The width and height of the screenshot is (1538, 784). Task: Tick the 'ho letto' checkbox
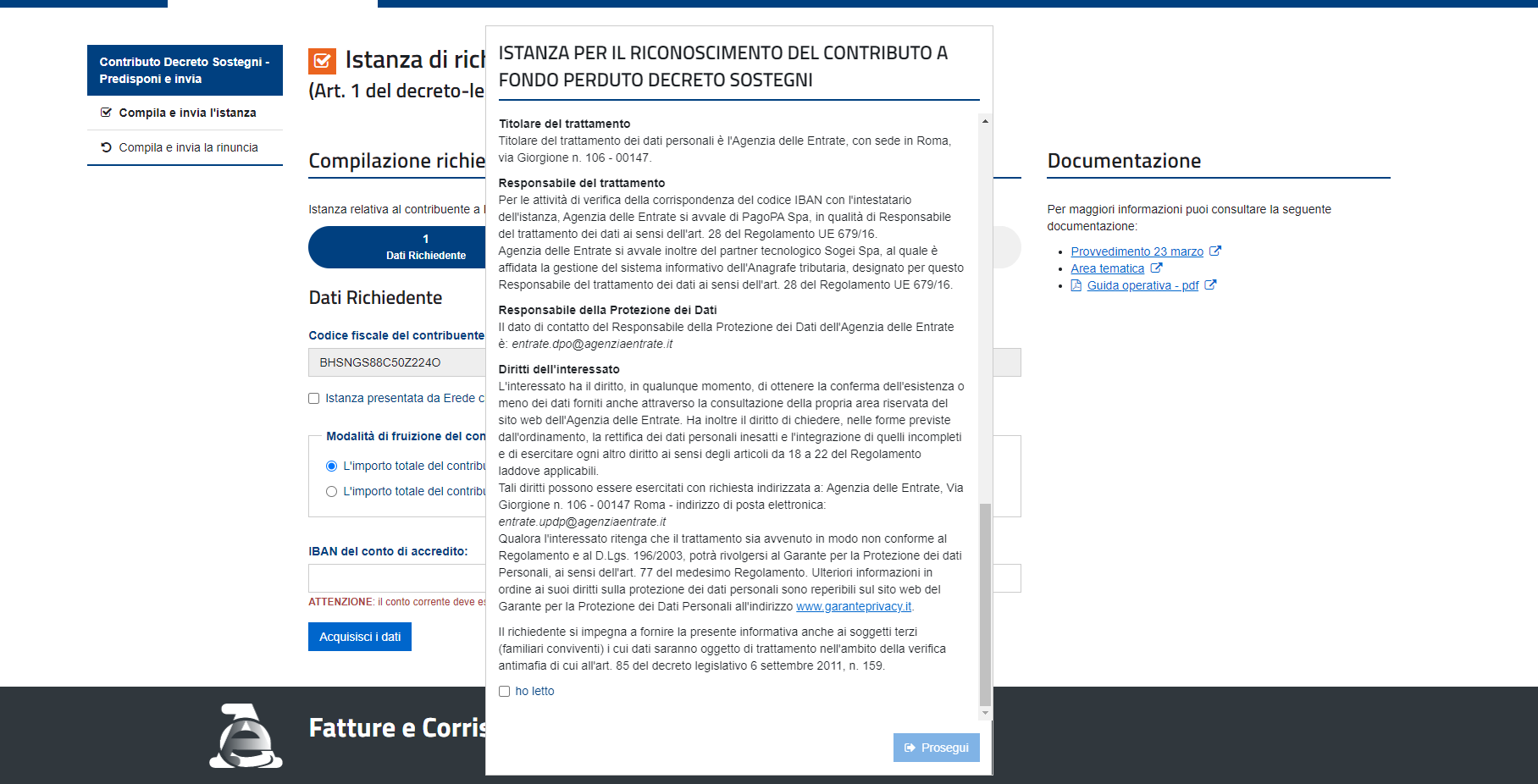click(504, 692)
